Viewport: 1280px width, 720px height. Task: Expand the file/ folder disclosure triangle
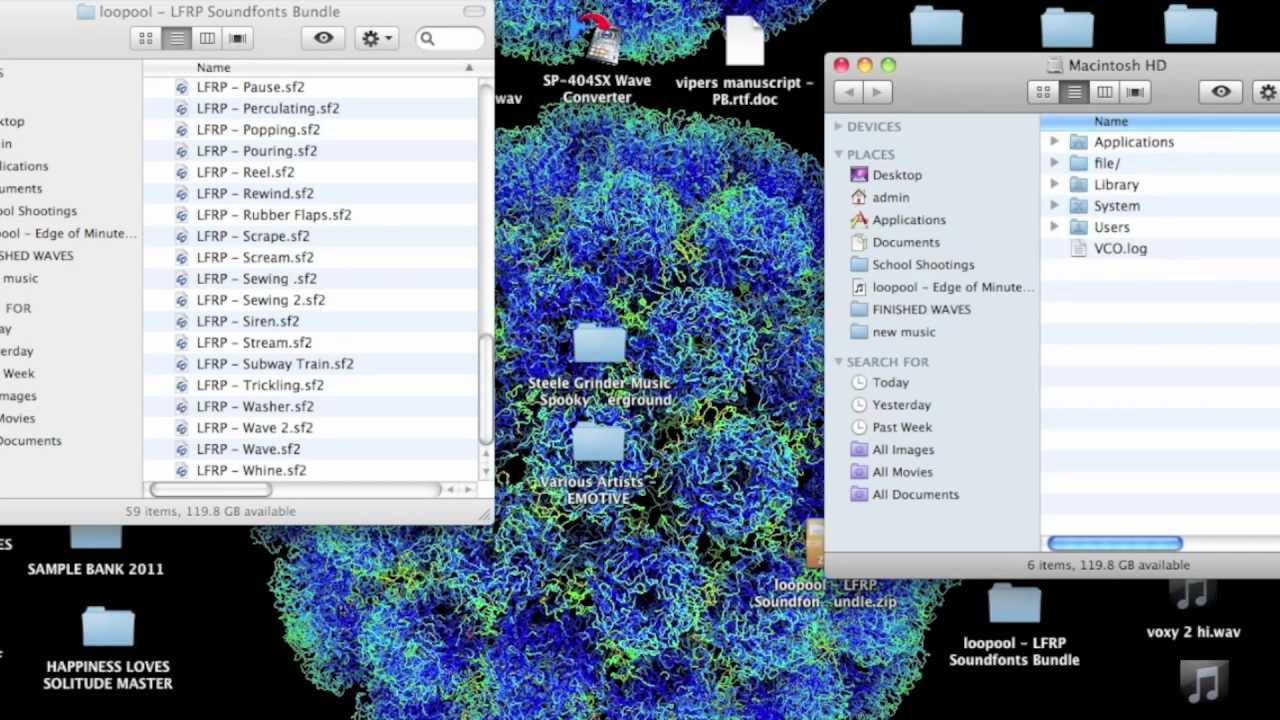tap(1054, 163)
